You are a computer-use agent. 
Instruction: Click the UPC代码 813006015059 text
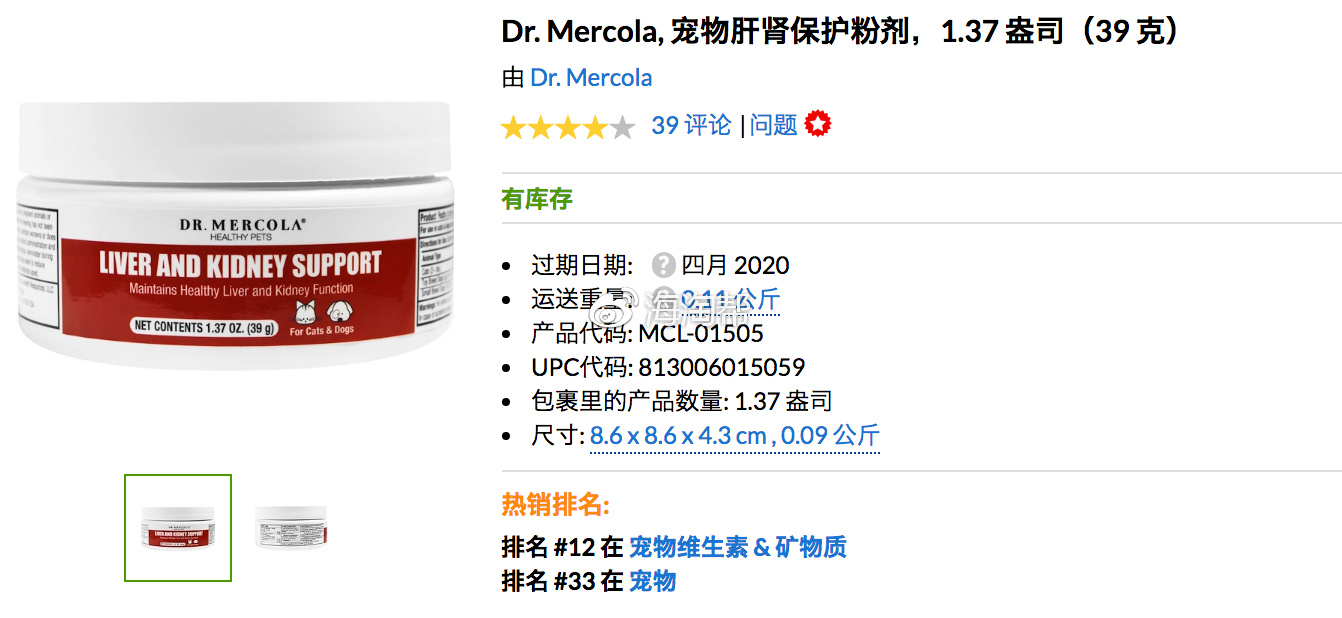pyautogui.click(x=668, y=368)
